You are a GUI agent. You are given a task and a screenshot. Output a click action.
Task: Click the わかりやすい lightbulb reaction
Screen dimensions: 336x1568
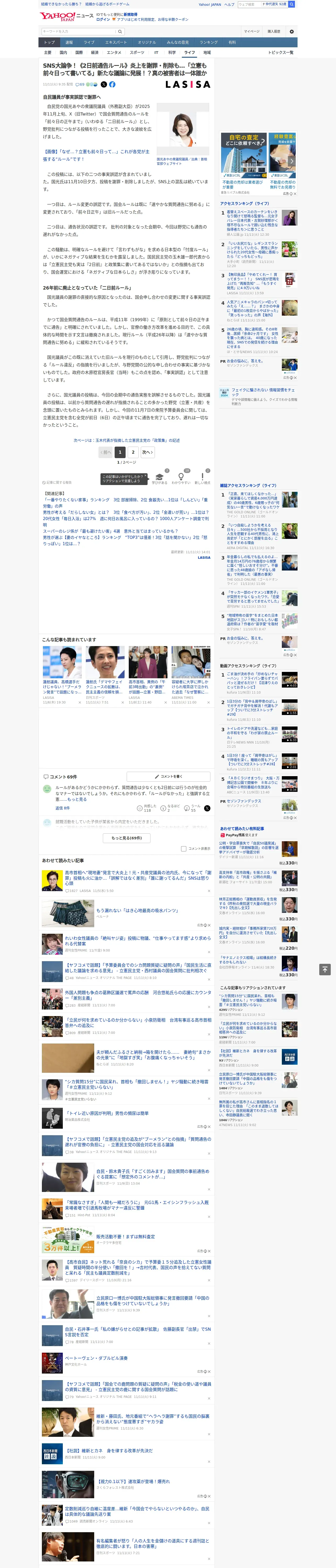tap(181, 477)
